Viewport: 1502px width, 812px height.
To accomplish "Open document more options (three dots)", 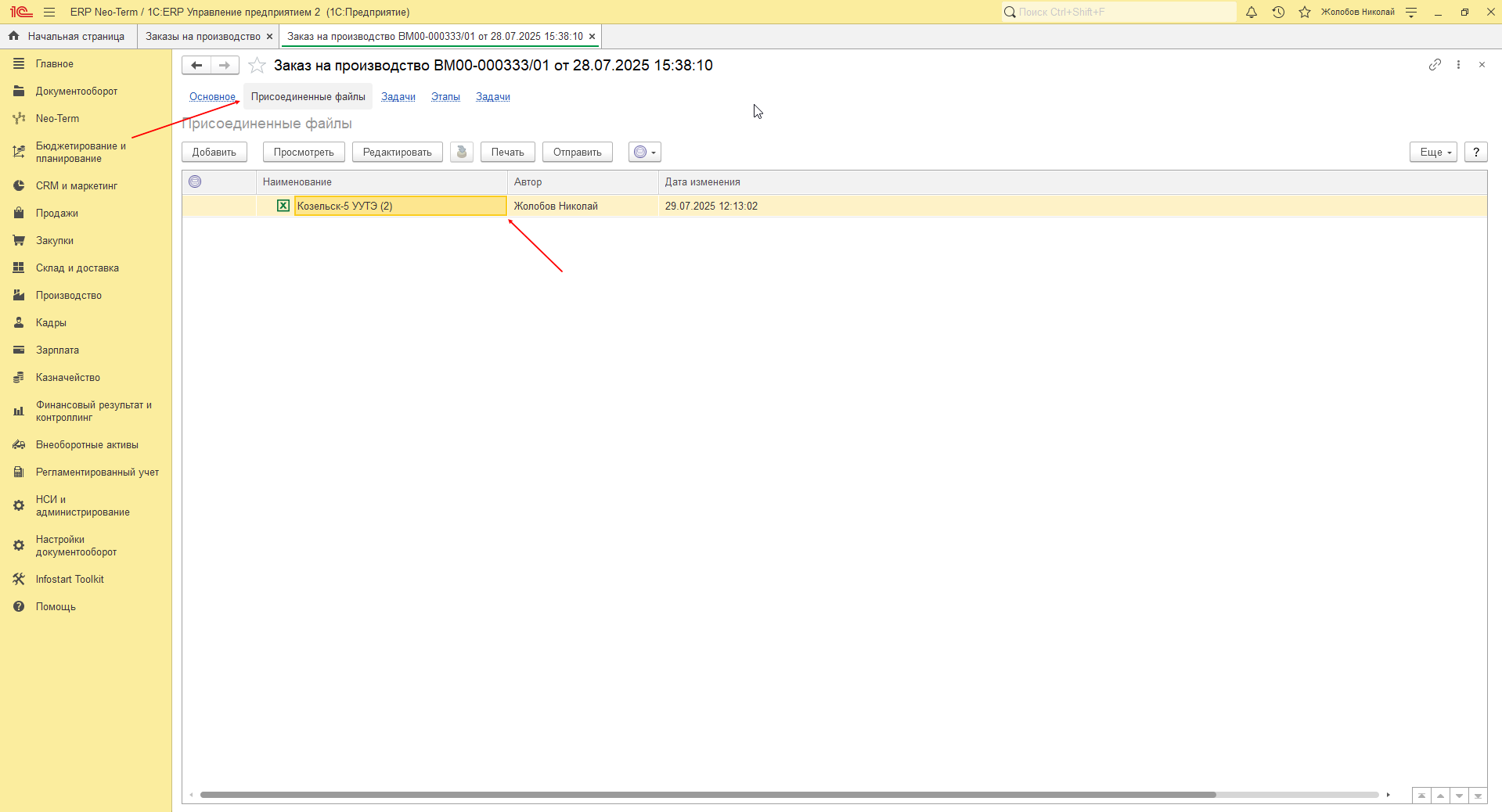I will (1458, 65).
